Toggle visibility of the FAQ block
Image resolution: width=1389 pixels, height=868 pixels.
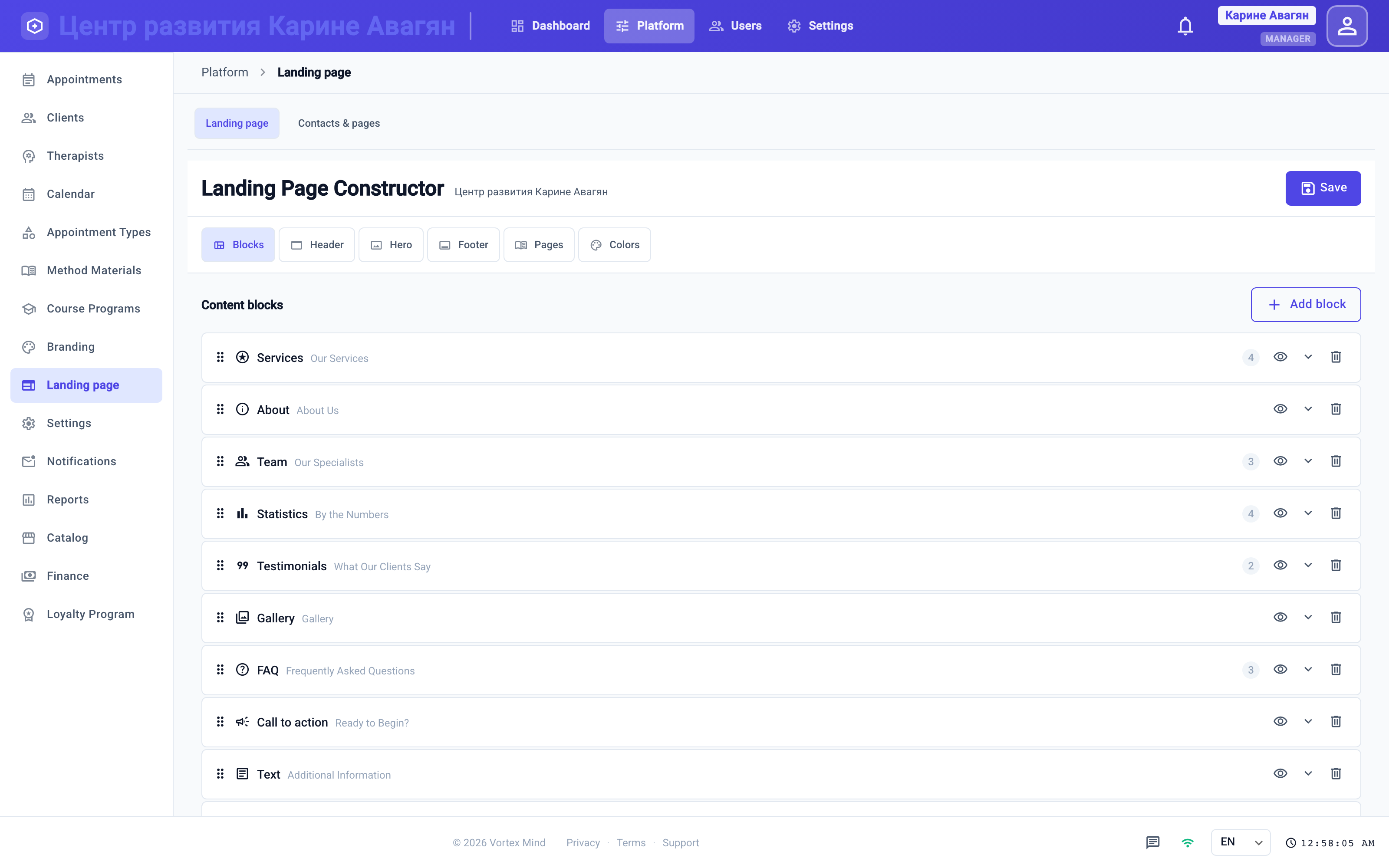tap(1280, 670)
